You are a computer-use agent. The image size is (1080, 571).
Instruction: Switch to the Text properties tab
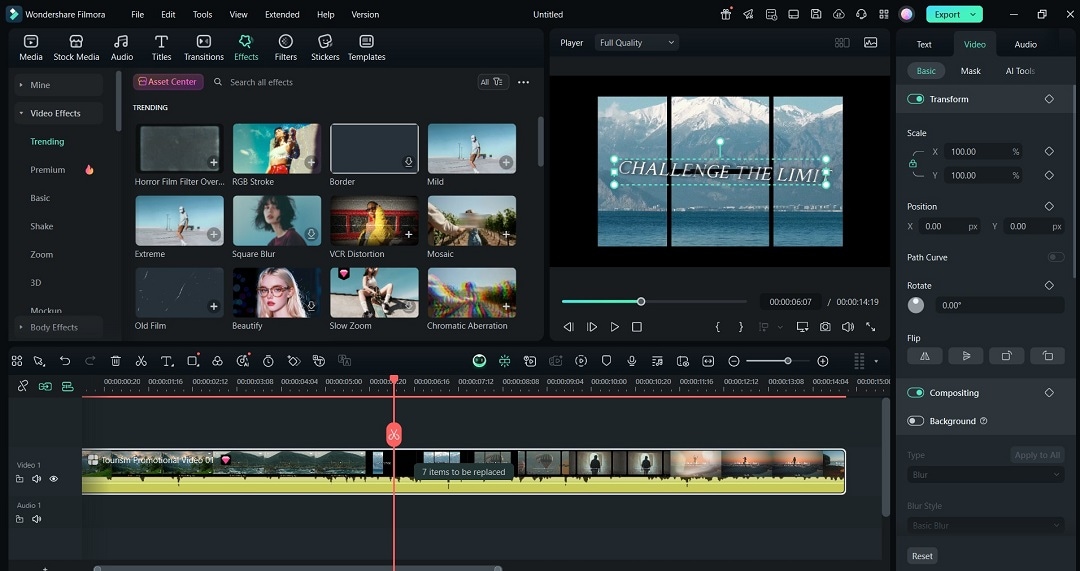(x=924, y=44)
